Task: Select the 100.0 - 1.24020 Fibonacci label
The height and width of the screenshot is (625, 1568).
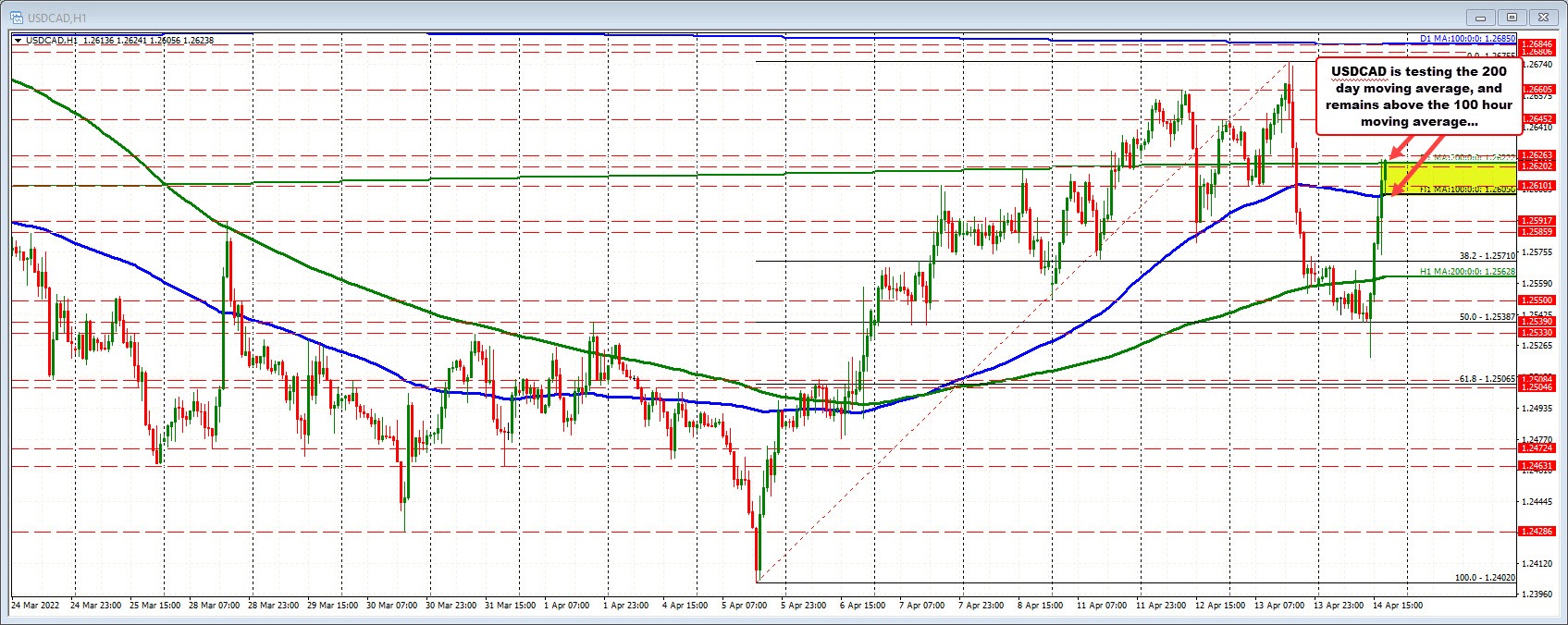Action: coord(1486,577)
